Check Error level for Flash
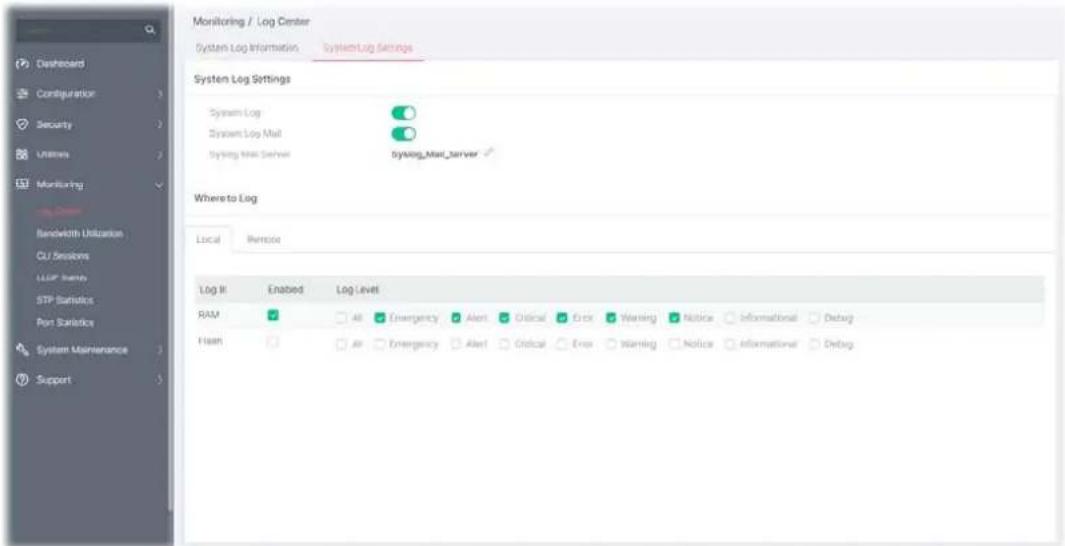The width and height of the screenshot is (1065, 546). 562,344
